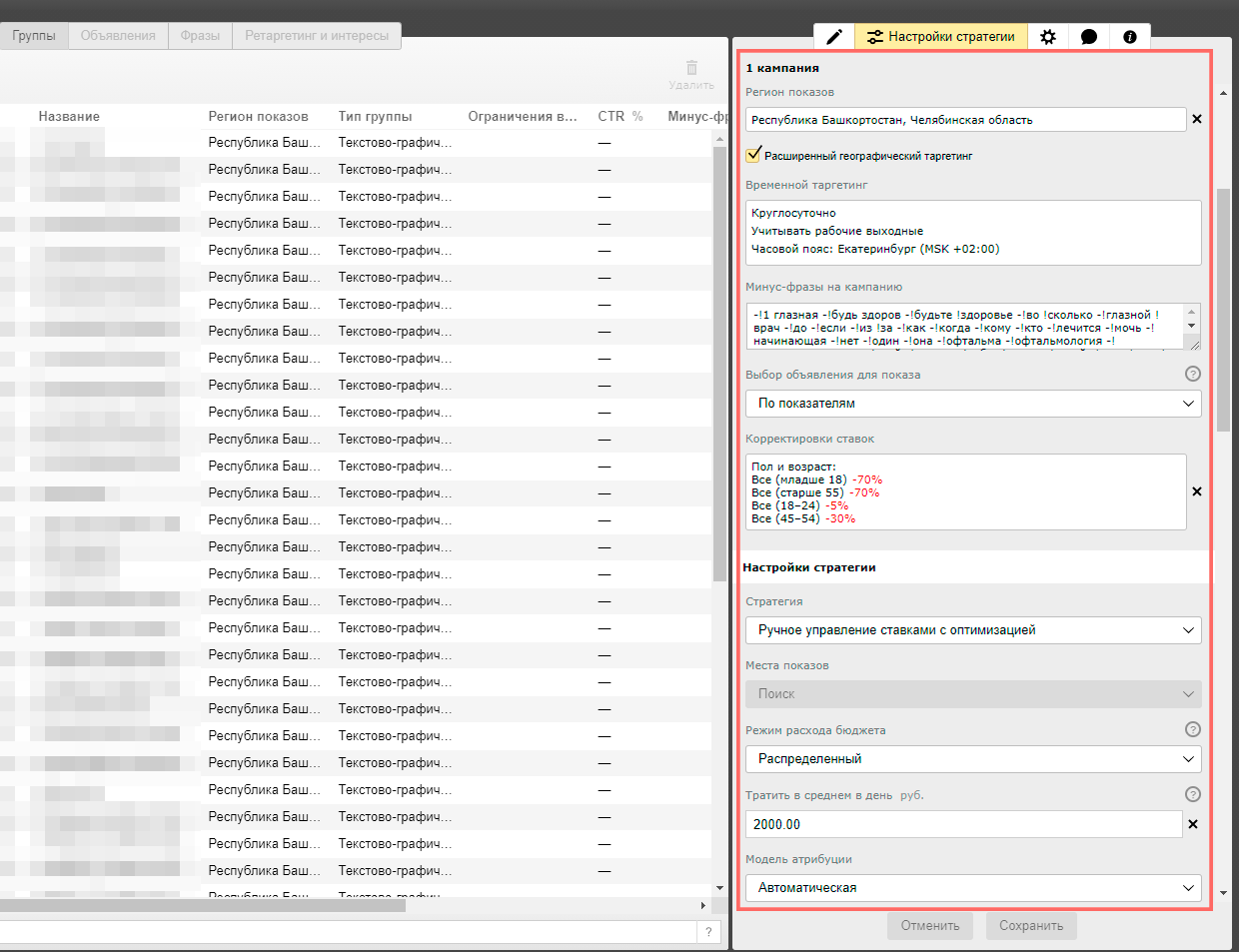Open help for Режим расхода бюджета
Viewport: 1239px width, 952px height.
[1192, 729]
